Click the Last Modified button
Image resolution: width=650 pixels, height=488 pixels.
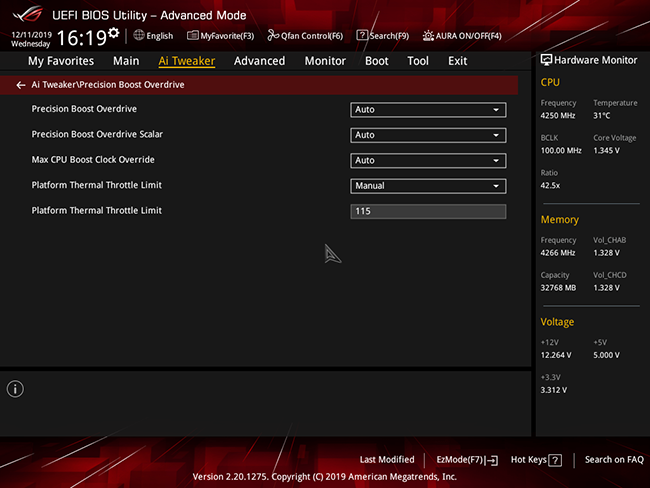(387, 459)
